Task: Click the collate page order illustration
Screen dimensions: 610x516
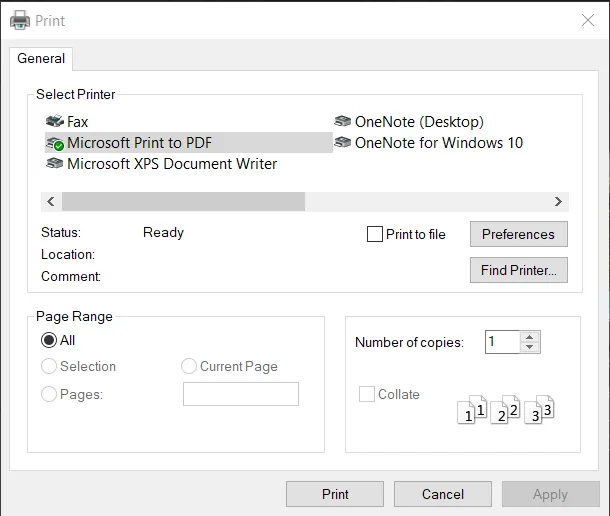Action: 505,407
